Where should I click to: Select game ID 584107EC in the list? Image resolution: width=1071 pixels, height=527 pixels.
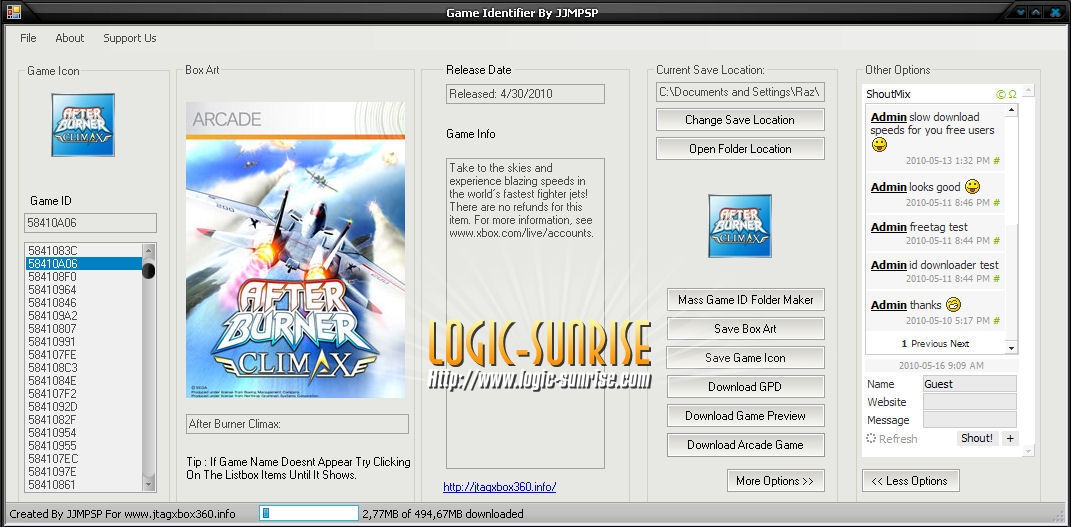[83, 459]
